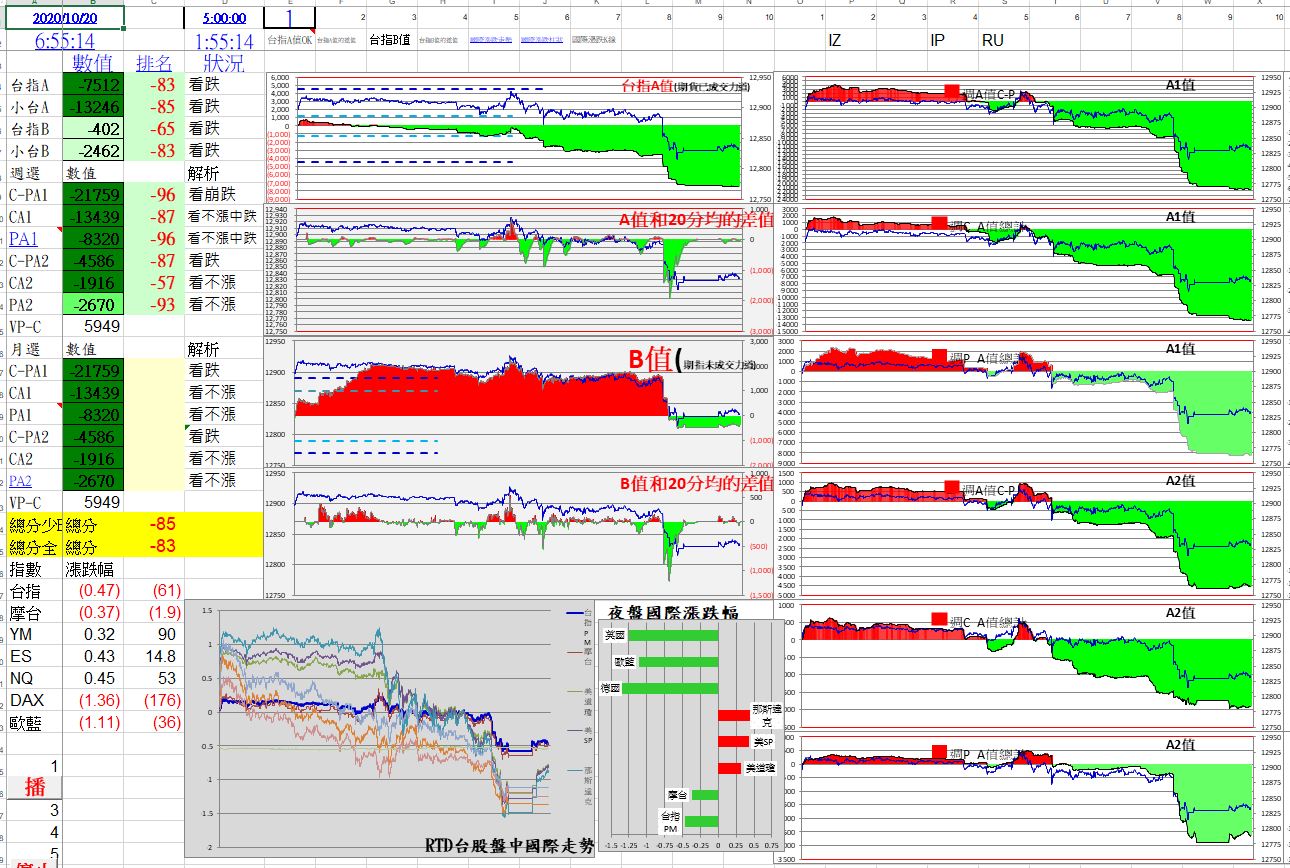Select the 小台B value -2462
The height and width of the screenshot is (868, 1290).
[93, 151]
